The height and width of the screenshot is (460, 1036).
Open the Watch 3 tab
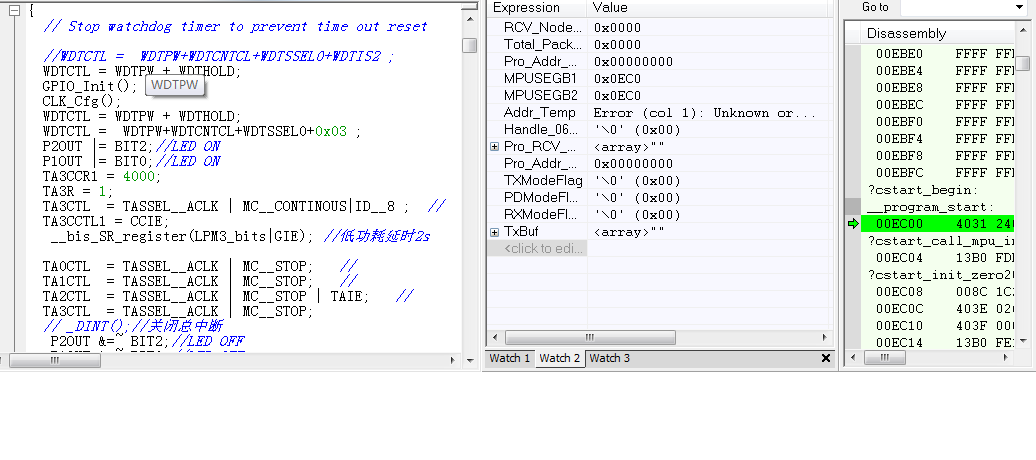pos(609,358)
